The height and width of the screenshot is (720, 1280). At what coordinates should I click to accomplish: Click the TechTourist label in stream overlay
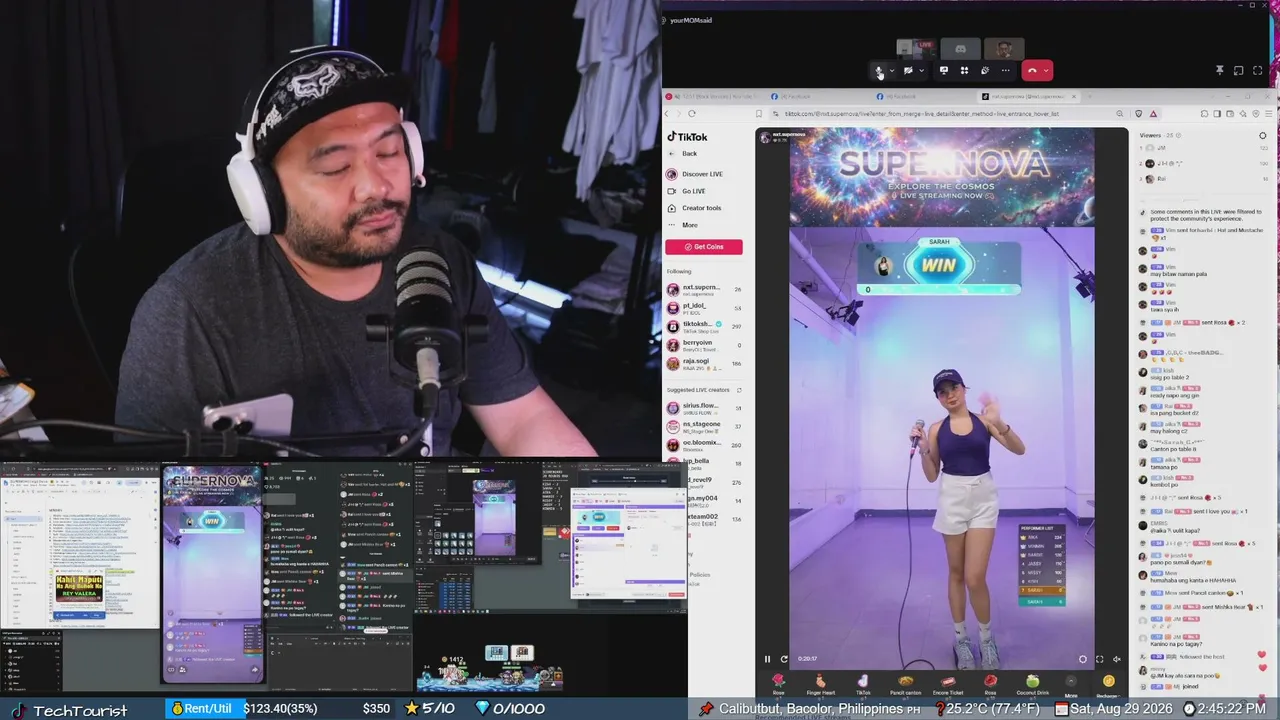click(80, 710)
